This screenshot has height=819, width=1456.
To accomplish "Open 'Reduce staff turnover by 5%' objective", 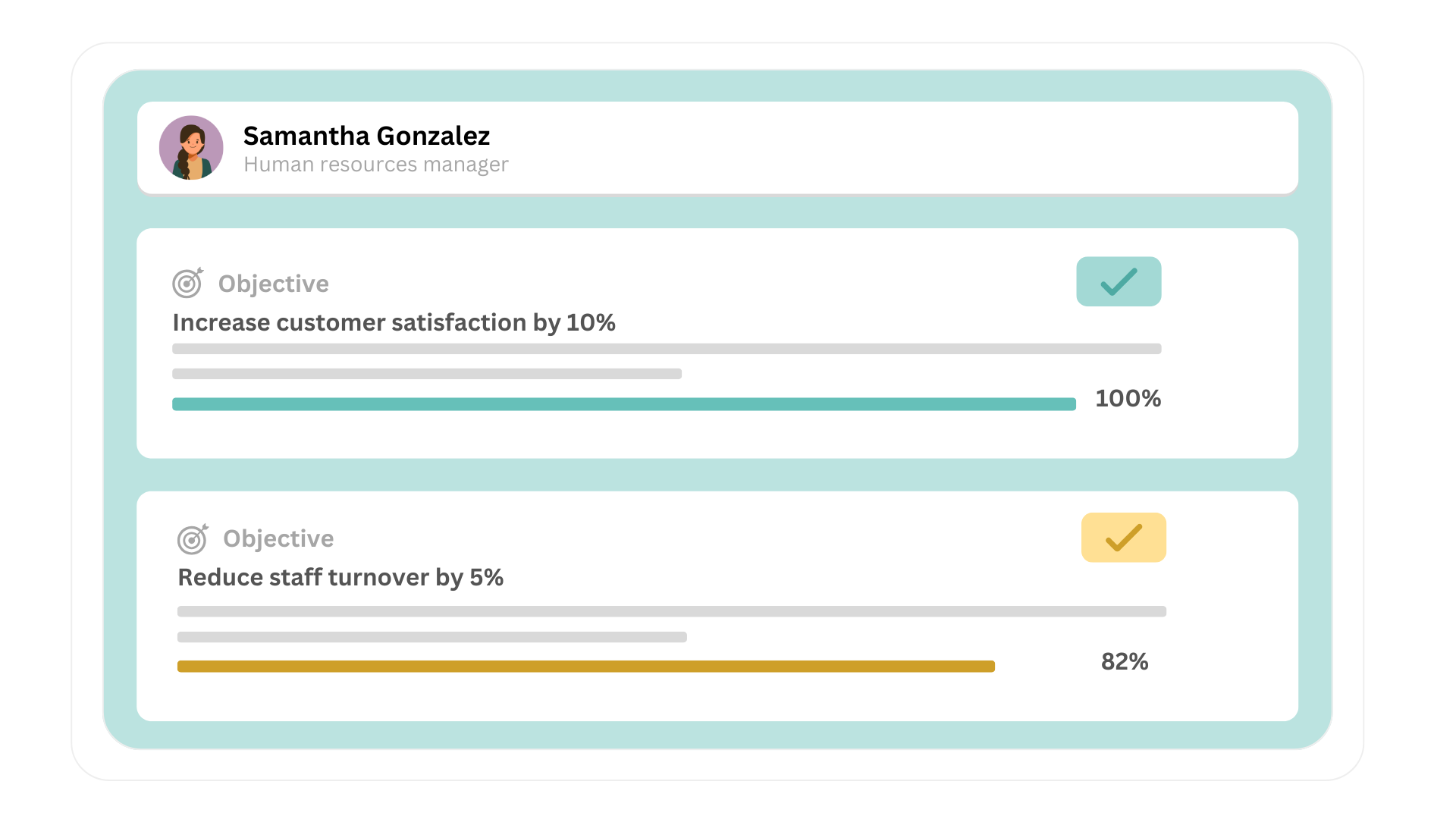I will point(340,577).
